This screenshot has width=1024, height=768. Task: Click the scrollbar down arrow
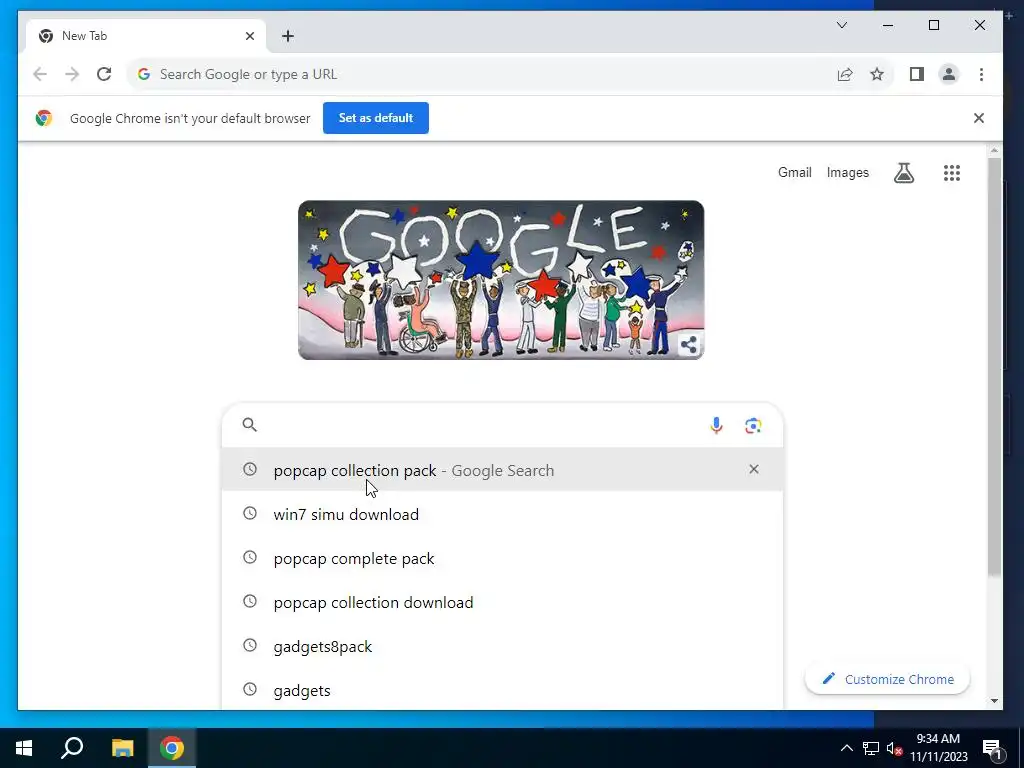click(994, 701)
